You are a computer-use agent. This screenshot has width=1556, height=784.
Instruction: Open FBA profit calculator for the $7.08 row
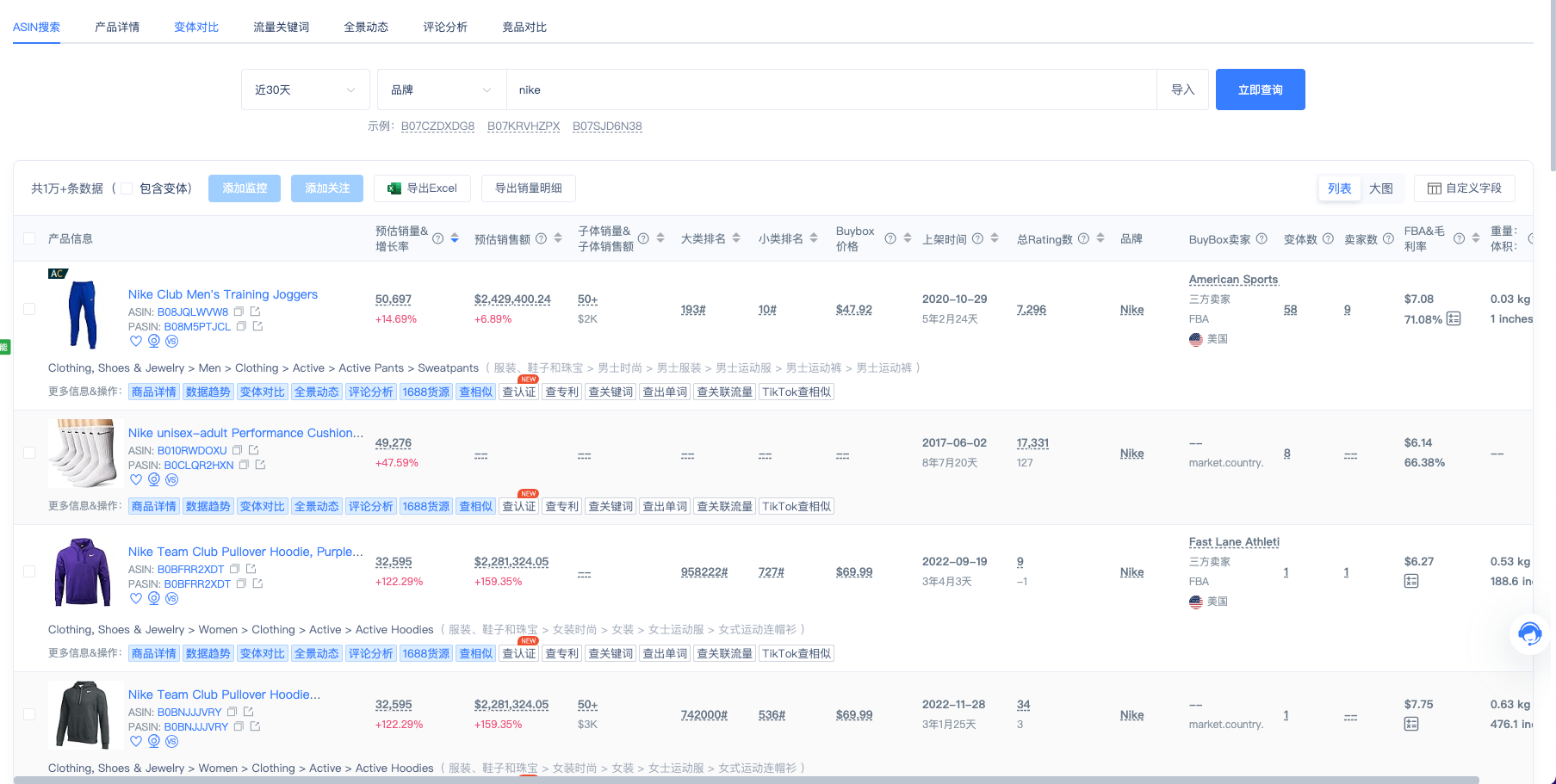[x=1454, y=318]
